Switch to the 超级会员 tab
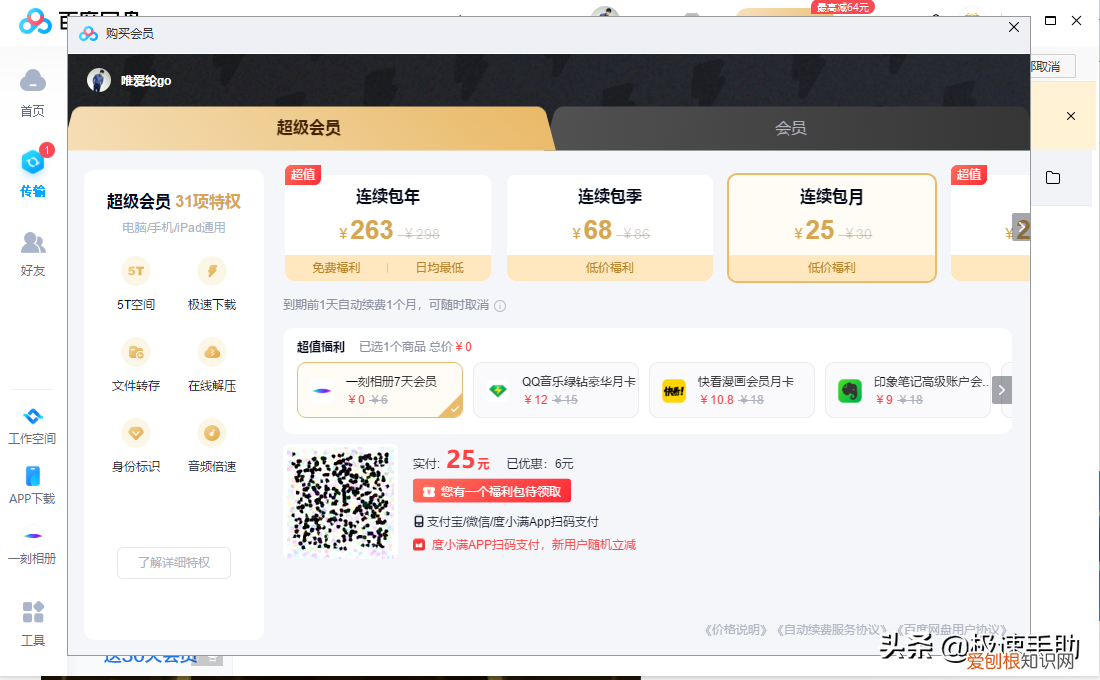 [x=310, y=128]
